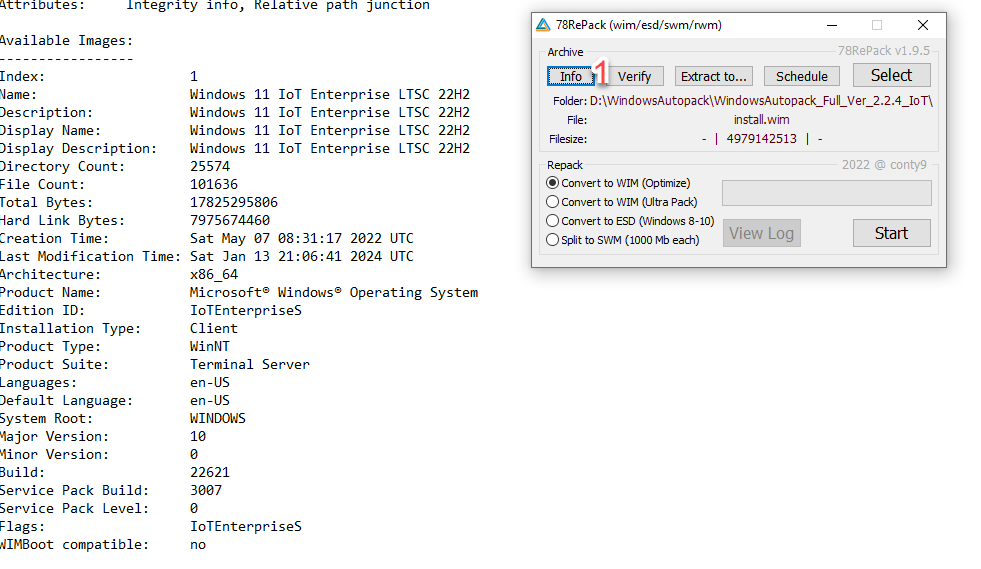This screenshot has height=569, width=981.
Task: Click the WIMBoot compatible value no
Action: click(x=198, y=545)
